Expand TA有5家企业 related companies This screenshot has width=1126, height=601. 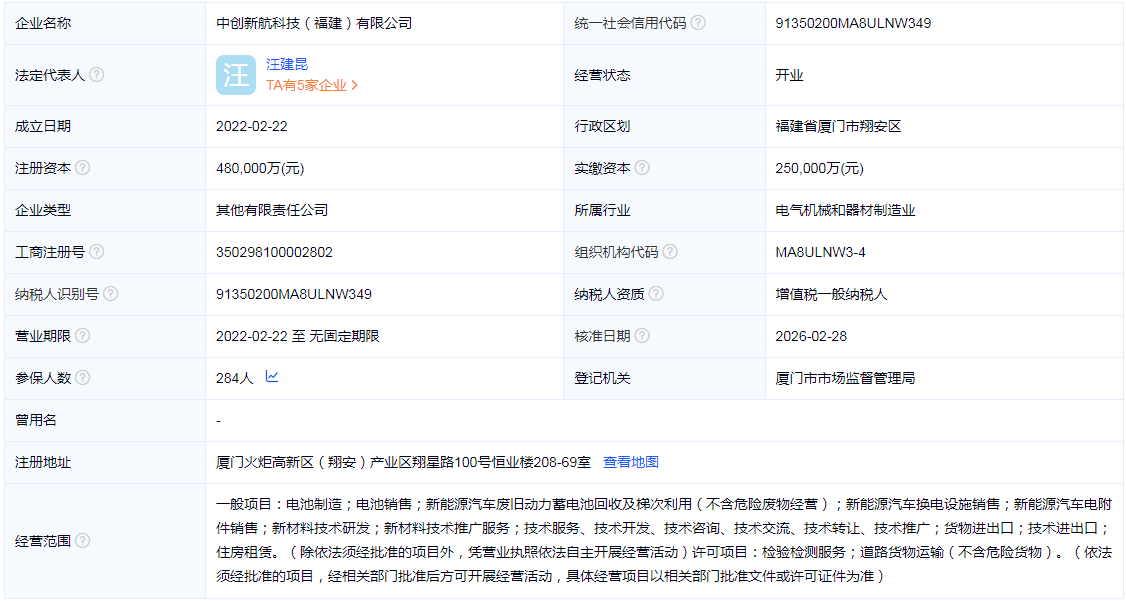312,86
